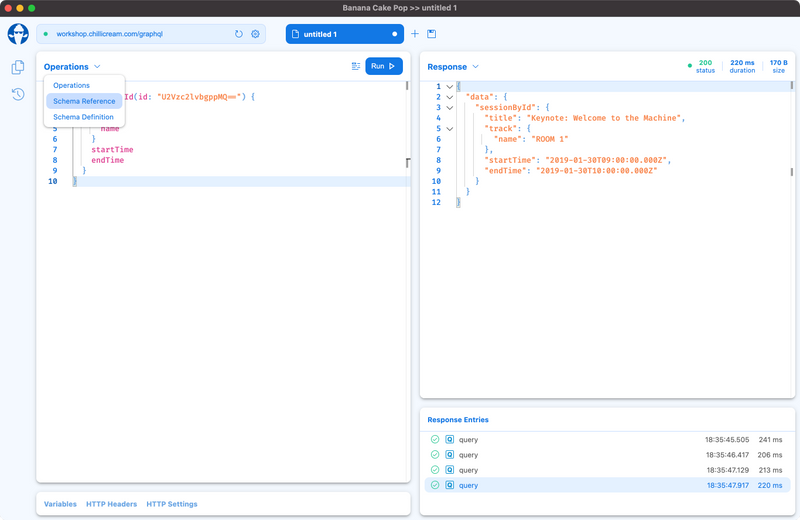Add a new document tab with plus icon

tap(415, 34)
